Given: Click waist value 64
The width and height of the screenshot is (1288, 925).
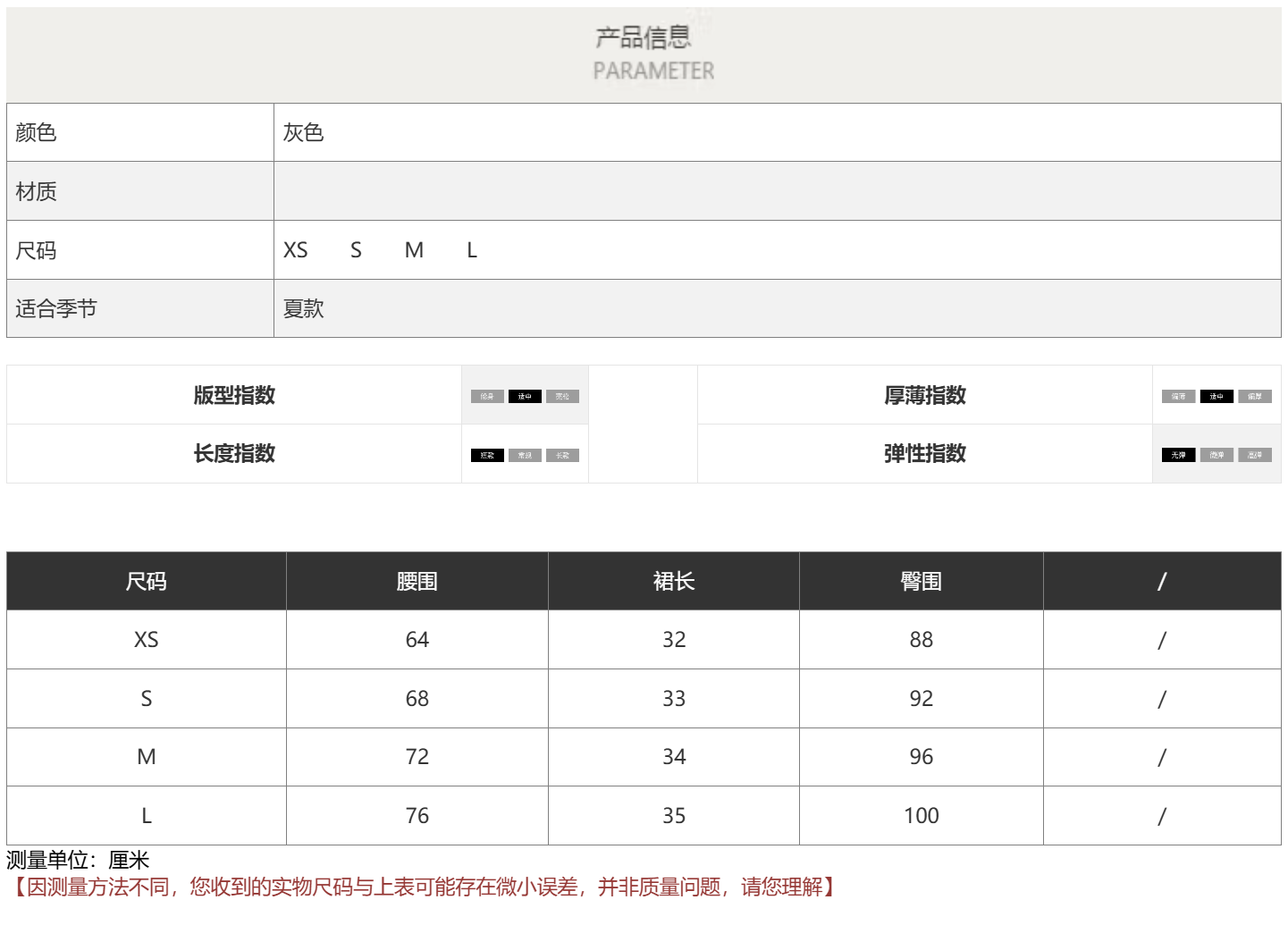Looking at the screenshot, I should pos(417,640).
